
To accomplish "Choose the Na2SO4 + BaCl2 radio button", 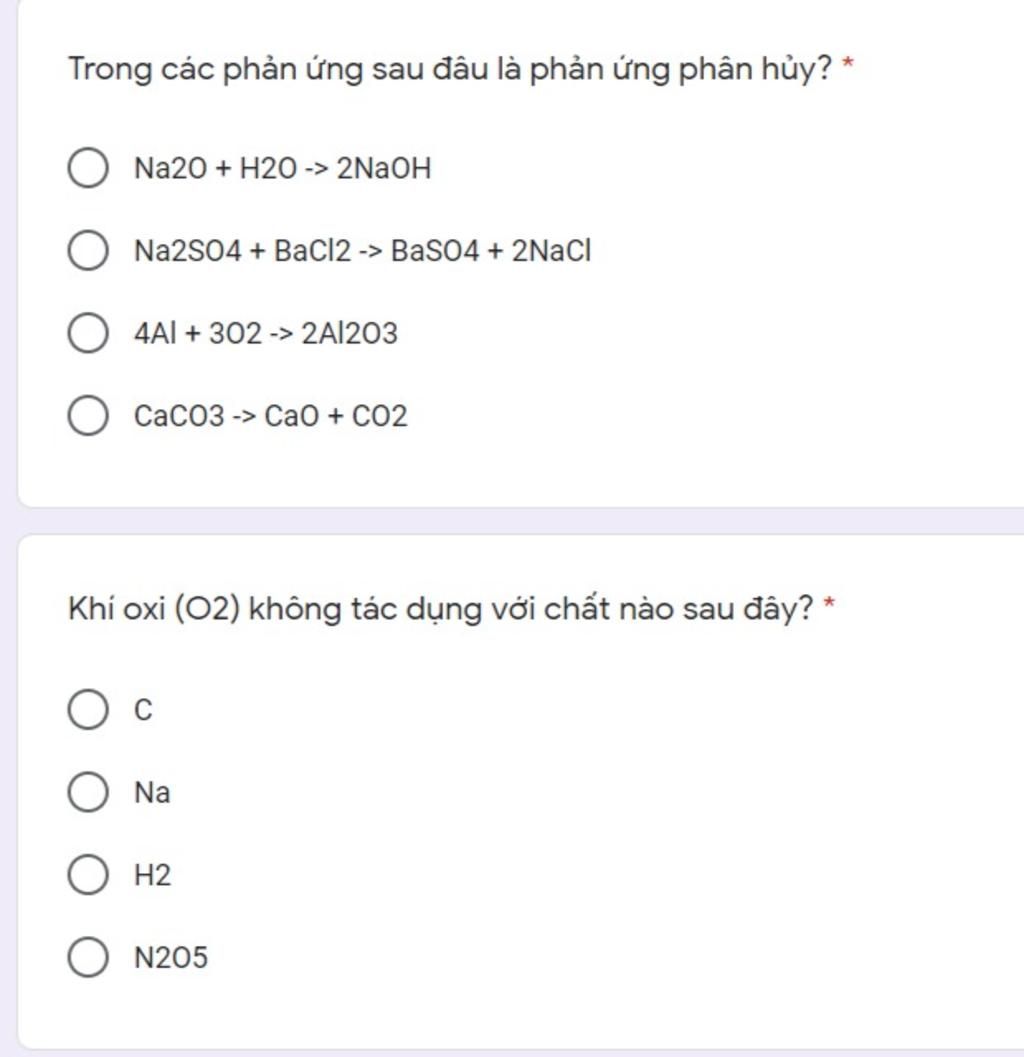I will pos(88,250).
